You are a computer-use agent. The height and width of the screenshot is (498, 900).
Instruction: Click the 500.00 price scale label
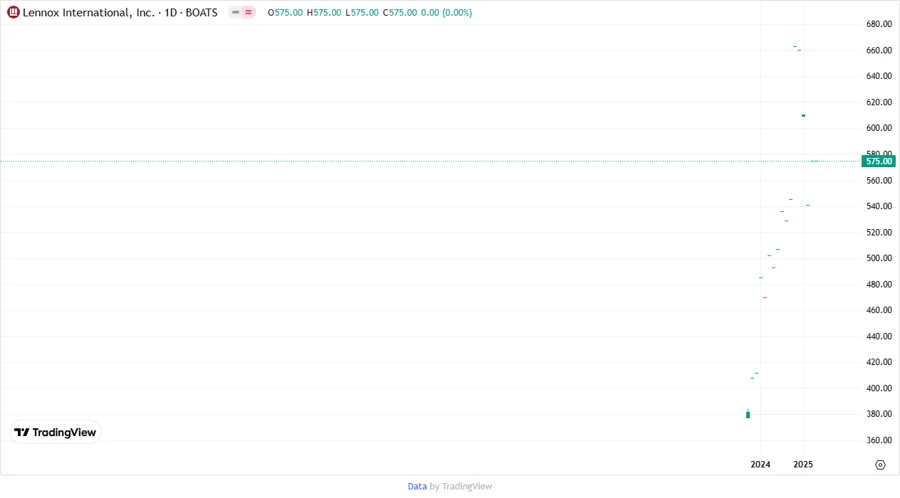coord(879,258)
